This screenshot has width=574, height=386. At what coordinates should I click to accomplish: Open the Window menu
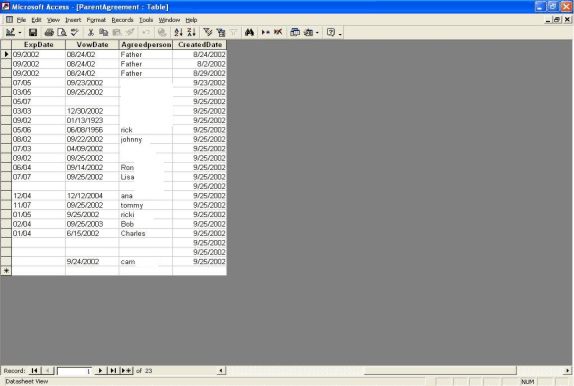click(169, 20)
